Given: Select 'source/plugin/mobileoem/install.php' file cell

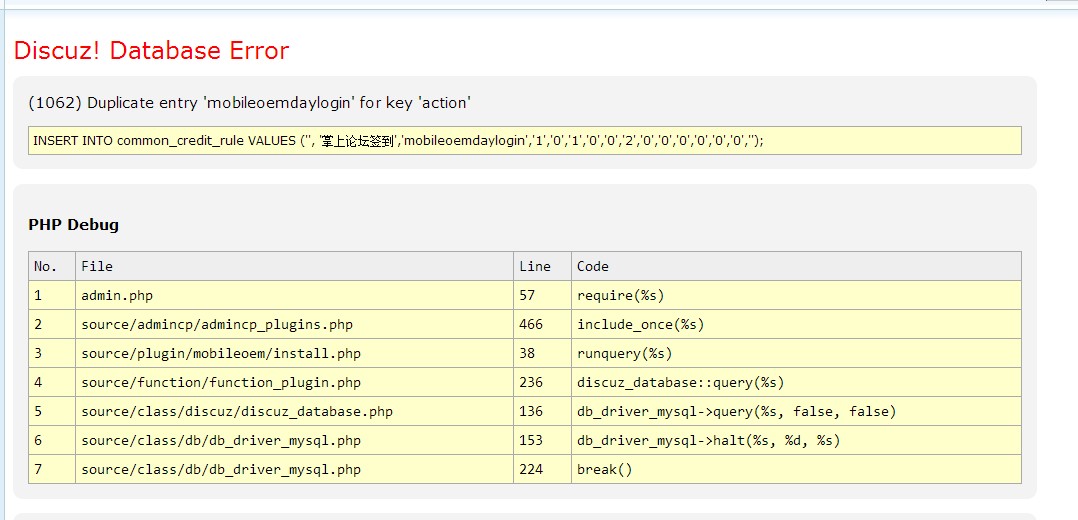Looking at the screenshot, I should (294, 354).
